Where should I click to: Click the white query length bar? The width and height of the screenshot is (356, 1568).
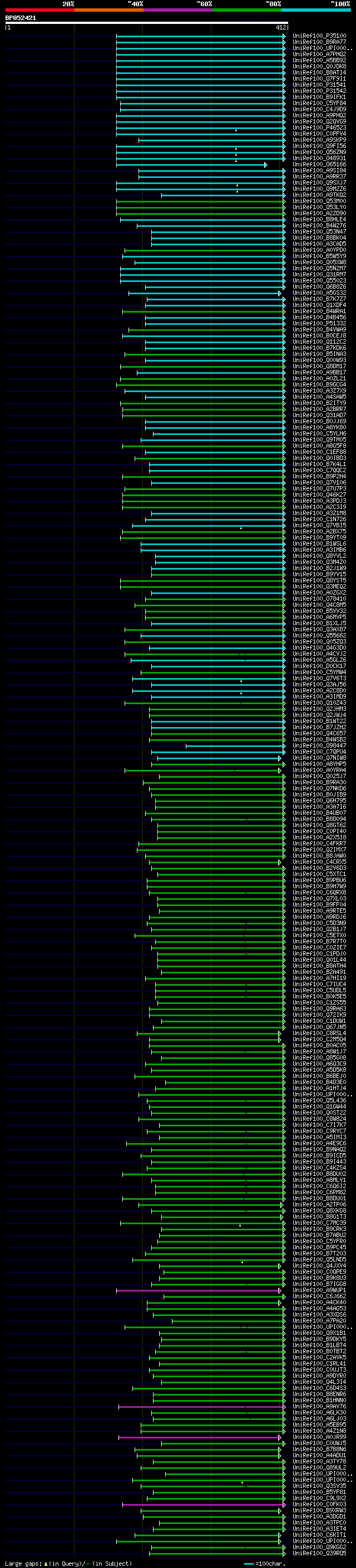tap(147, 23)
